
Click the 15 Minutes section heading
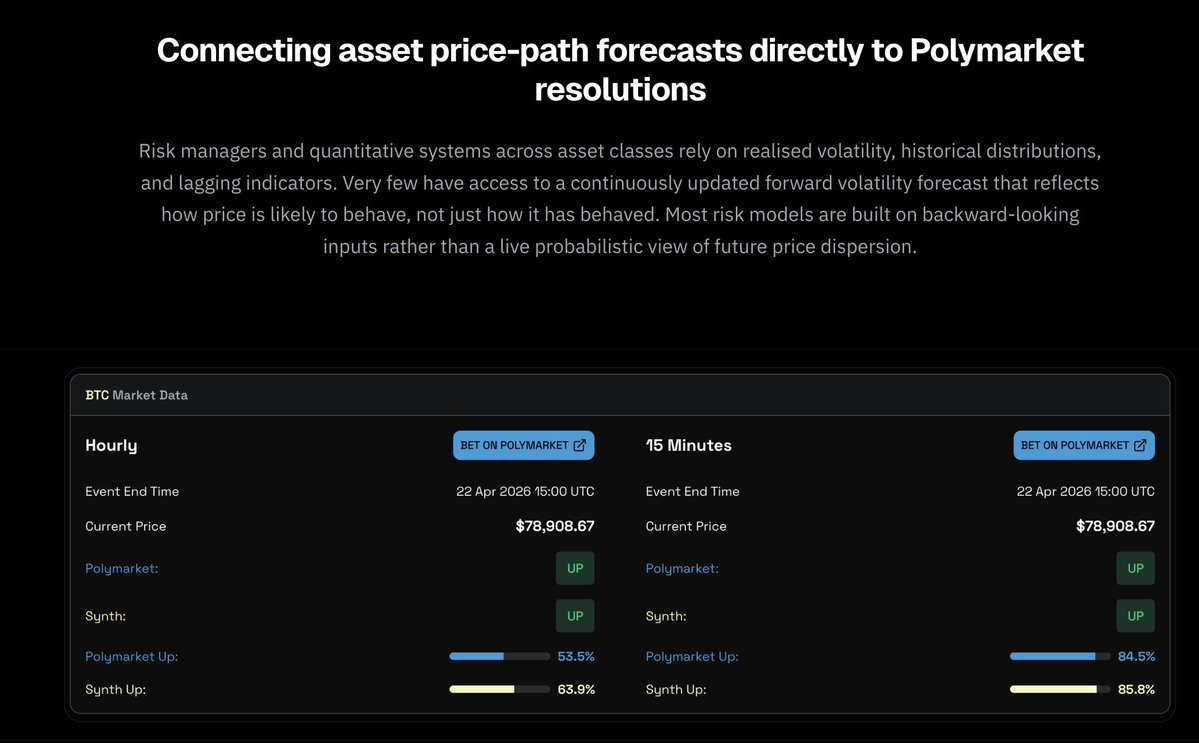688,446
